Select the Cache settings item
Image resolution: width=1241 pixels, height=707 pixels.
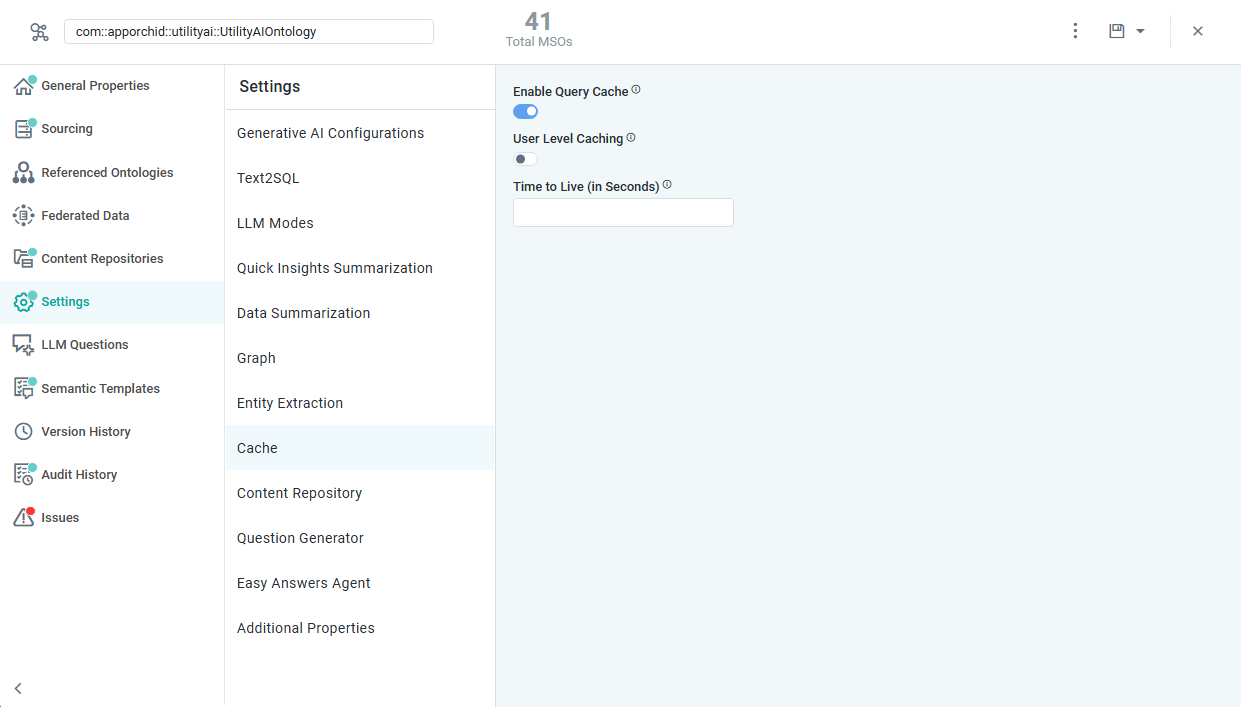tap(360, 448)
